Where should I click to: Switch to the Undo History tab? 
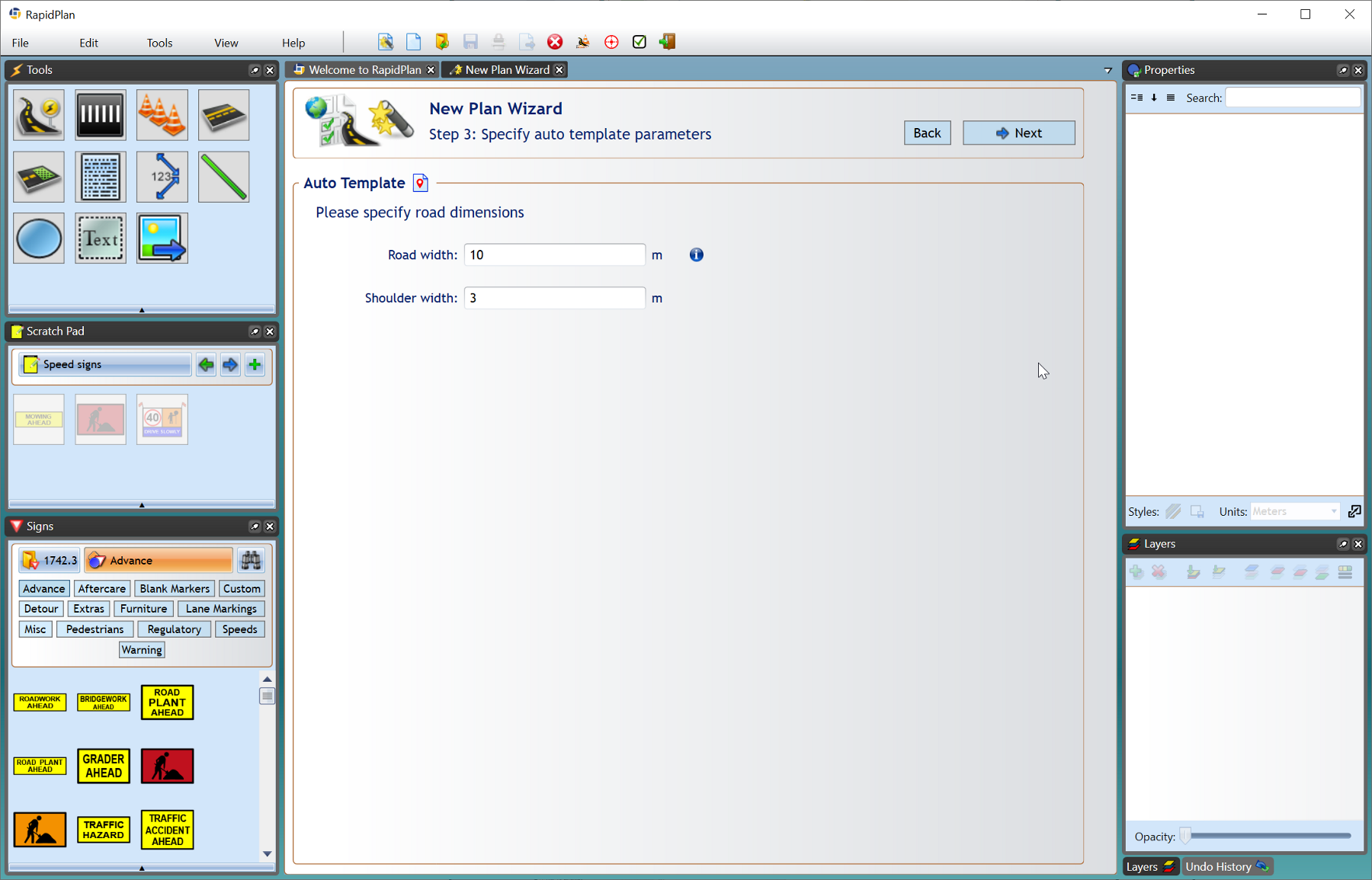click(x=1227, y=867)
